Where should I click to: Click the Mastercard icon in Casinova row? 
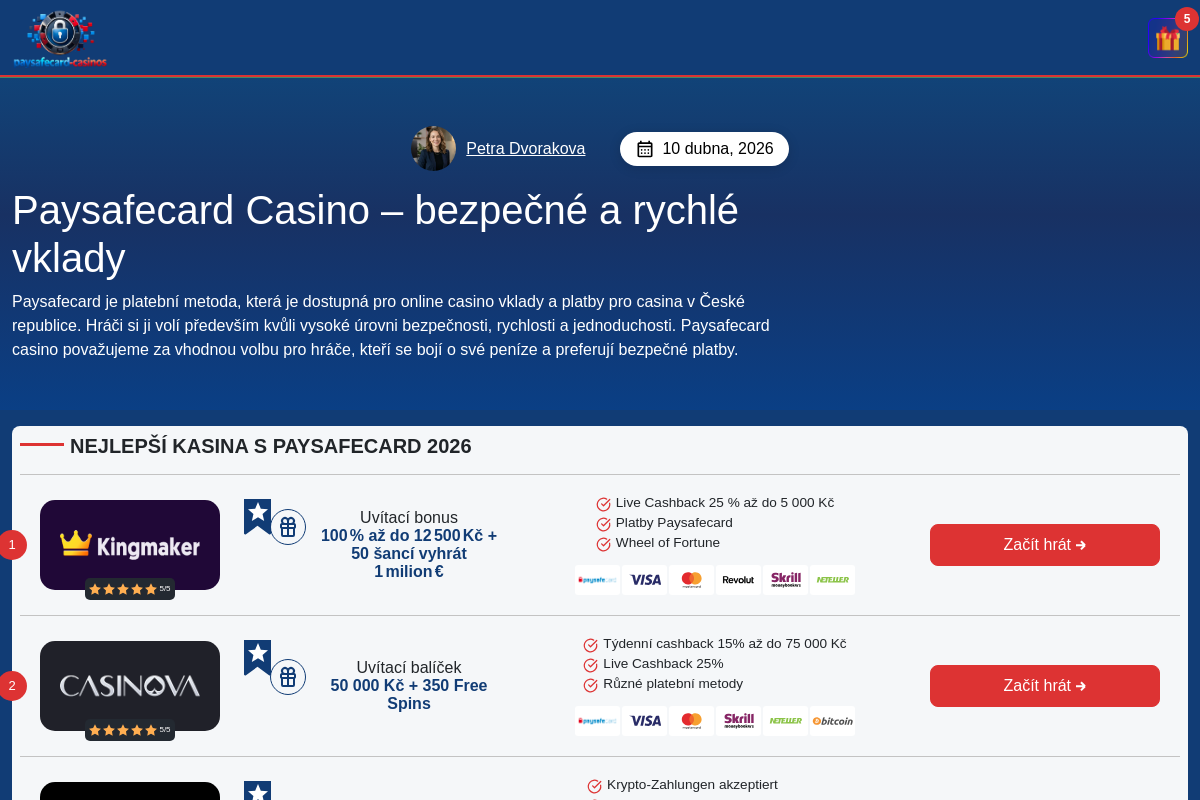[x=691, y=721]
